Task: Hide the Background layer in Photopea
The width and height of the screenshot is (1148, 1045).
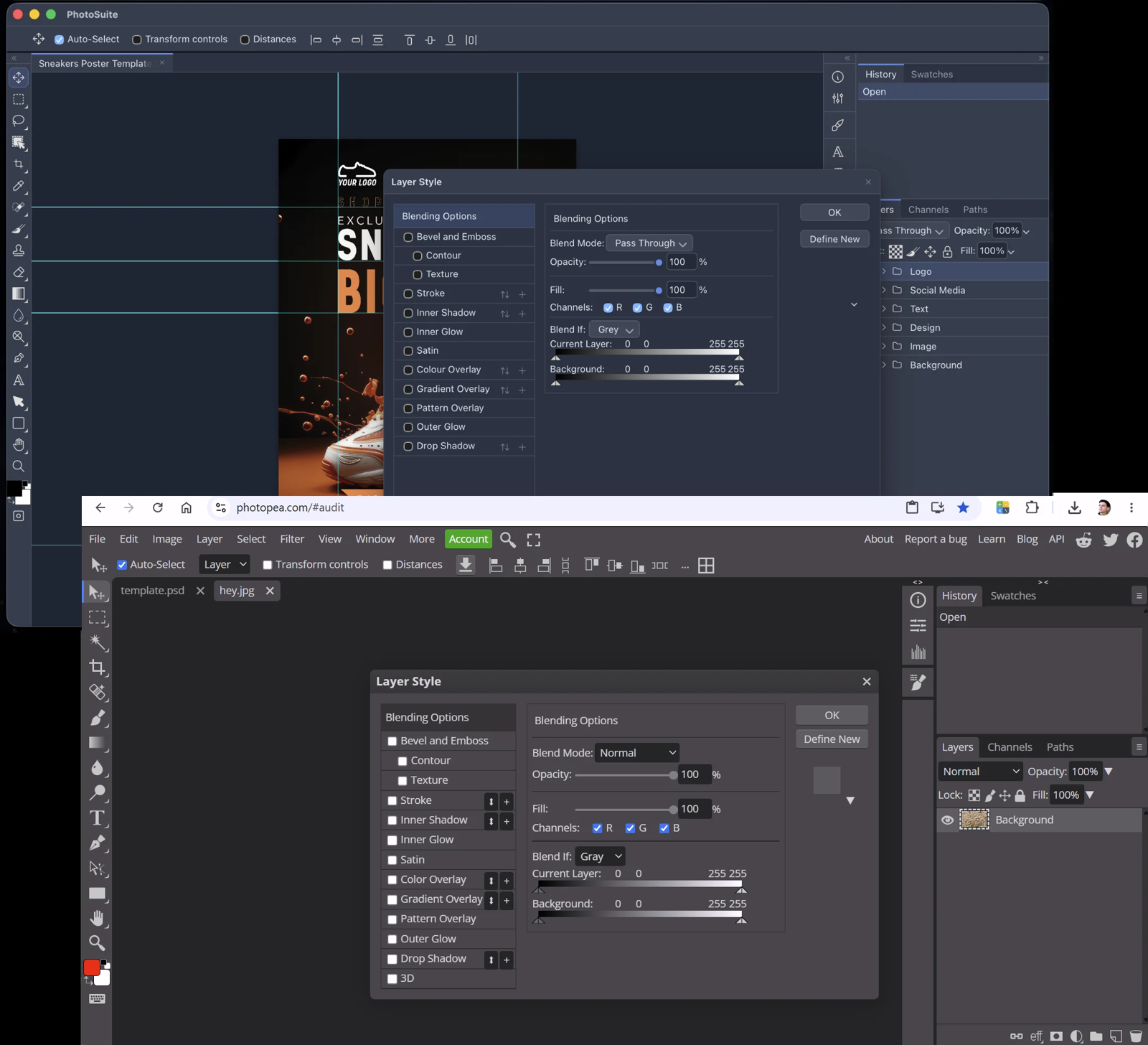Action: click(x=947, y=820)
